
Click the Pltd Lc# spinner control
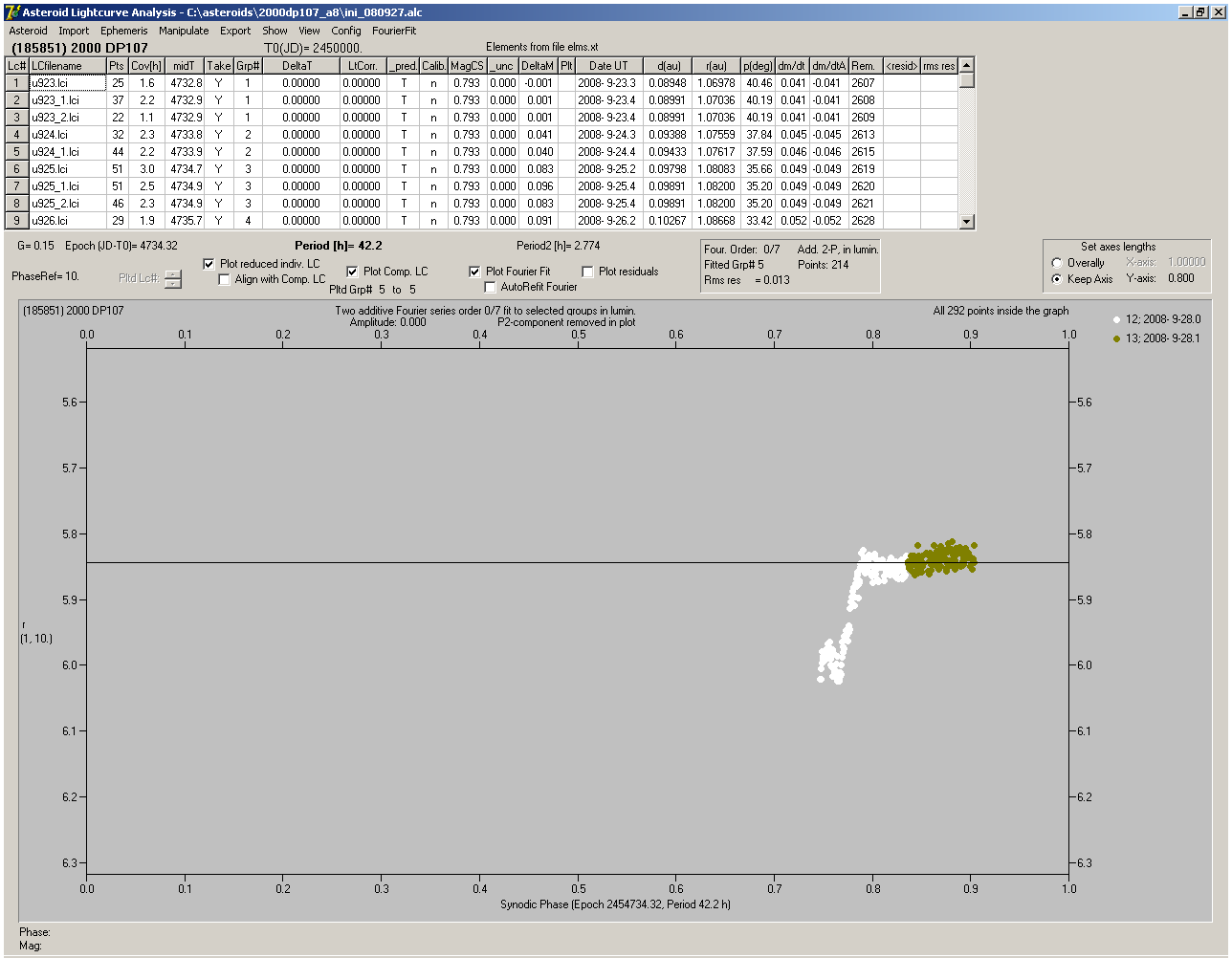[x=172, y=278]
